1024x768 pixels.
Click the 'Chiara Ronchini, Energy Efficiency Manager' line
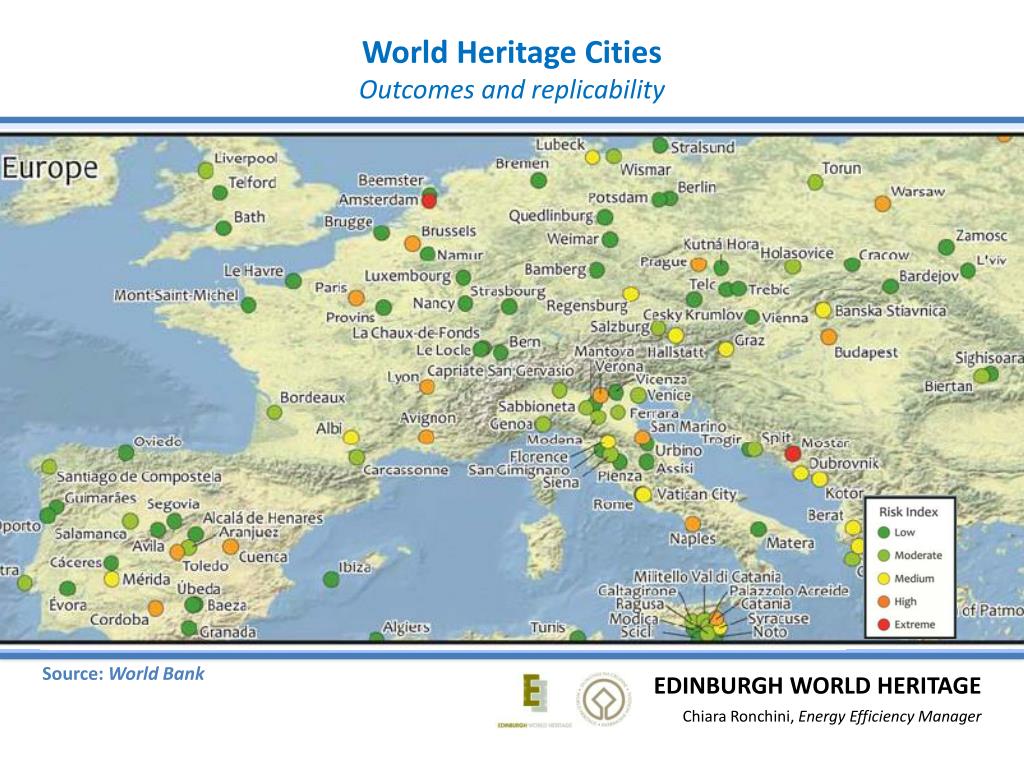pos(831,716)
